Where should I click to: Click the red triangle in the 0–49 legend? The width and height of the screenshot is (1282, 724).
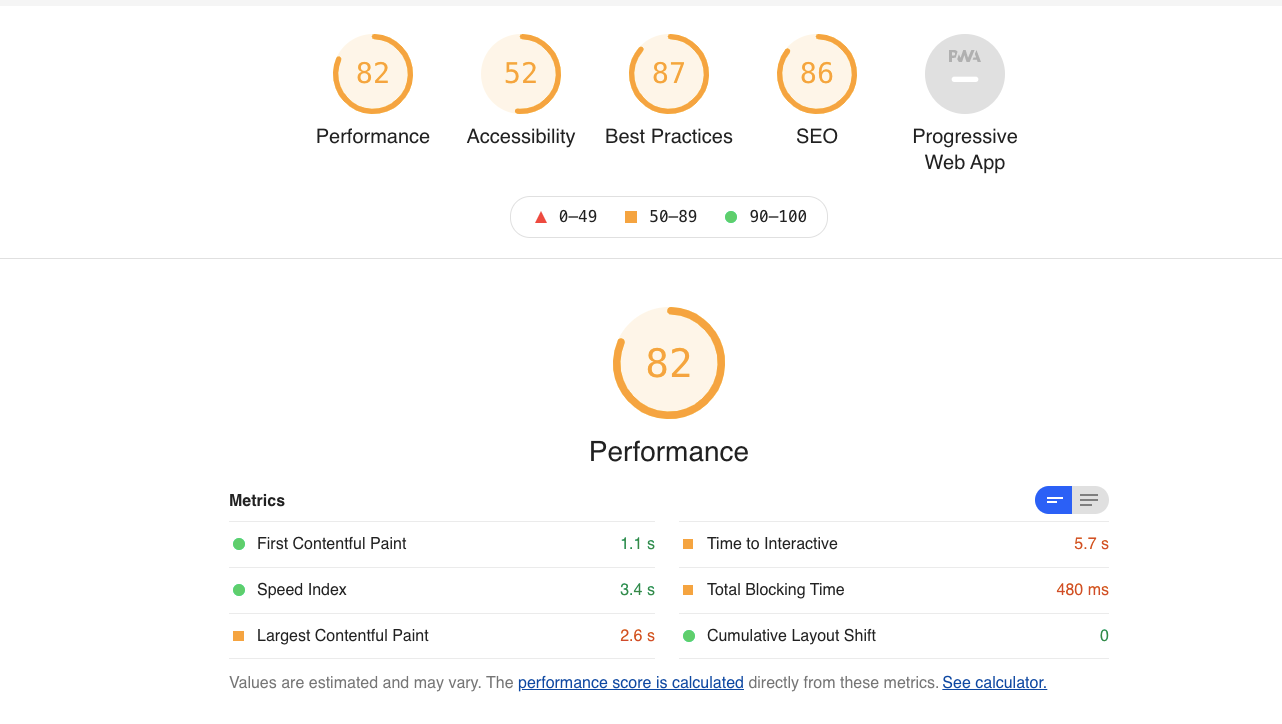pyautogui.click(x=540, y=216)
